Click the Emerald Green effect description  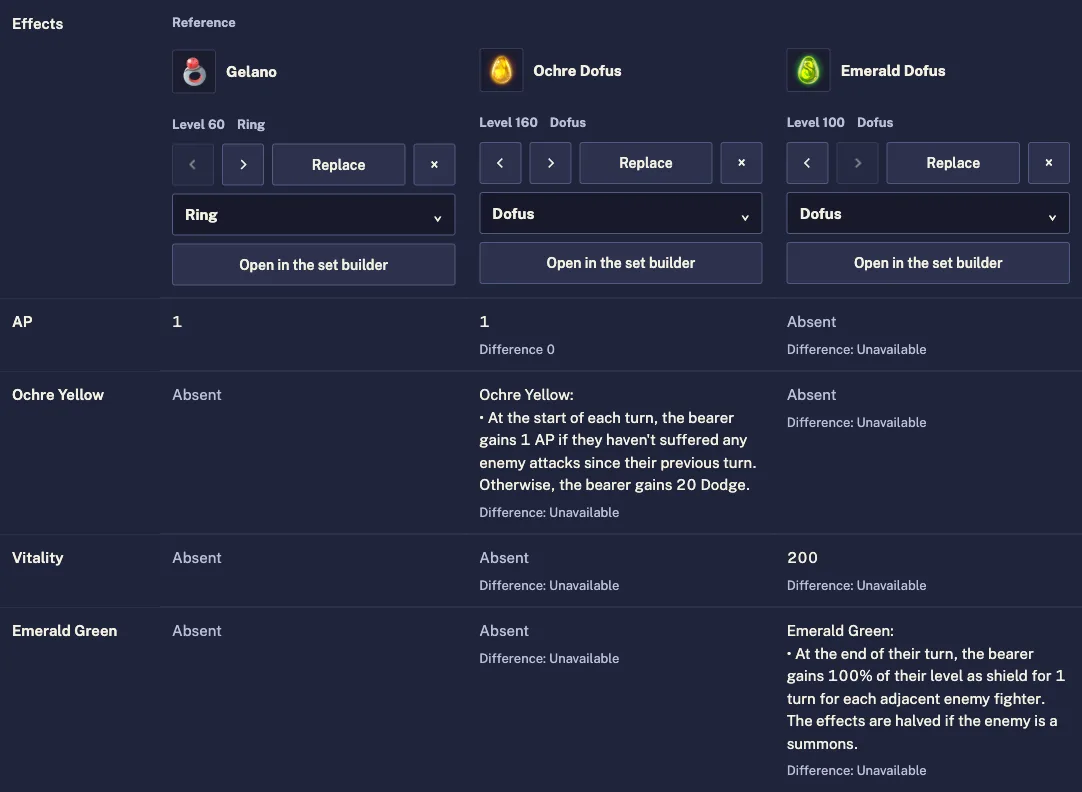click(x=925, y=687)
